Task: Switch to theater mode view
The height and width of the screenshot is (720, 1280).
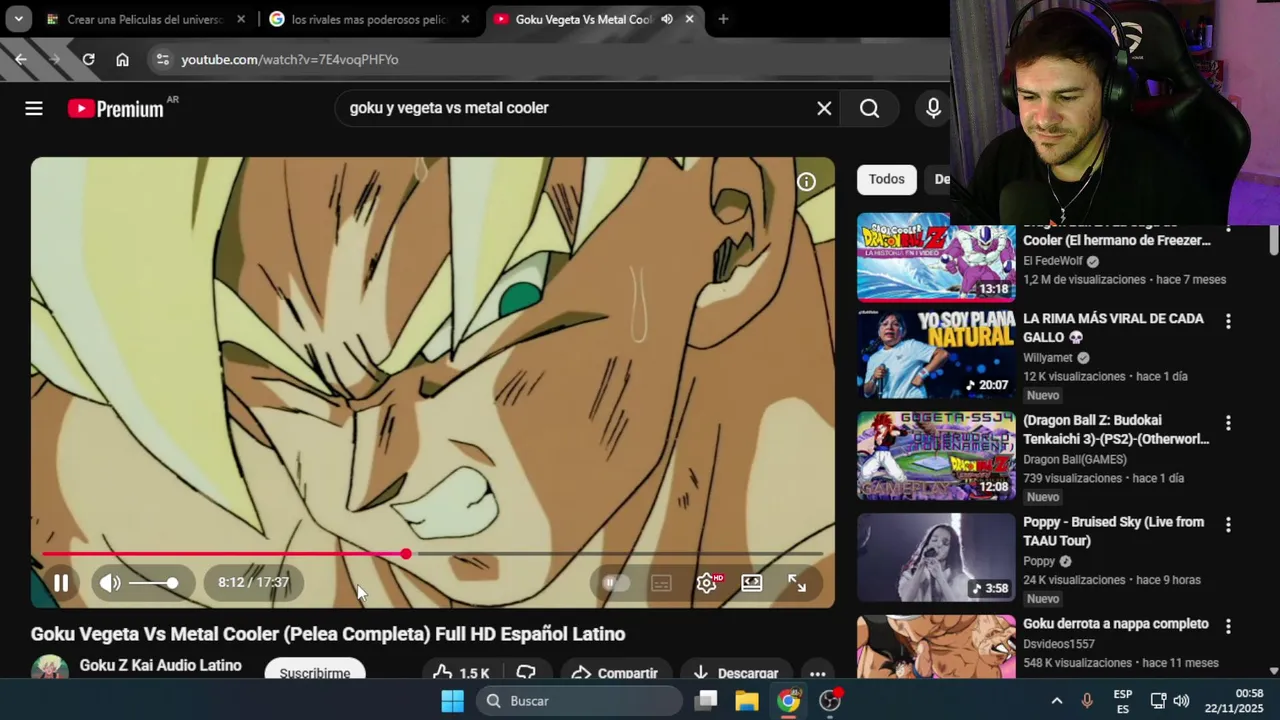Action: point(752,583)
